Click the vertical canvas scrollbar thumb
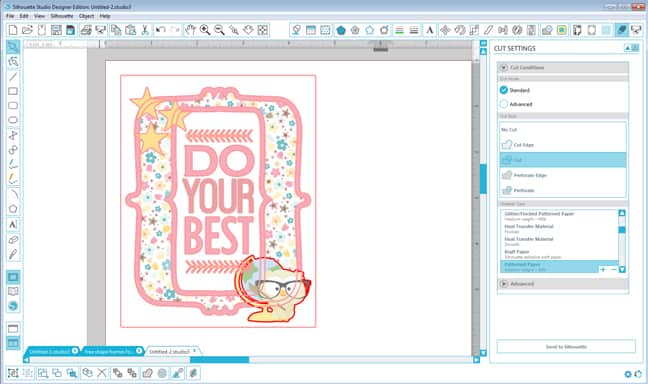This screenshot has height=384, width=648. [x=483, y=179]
